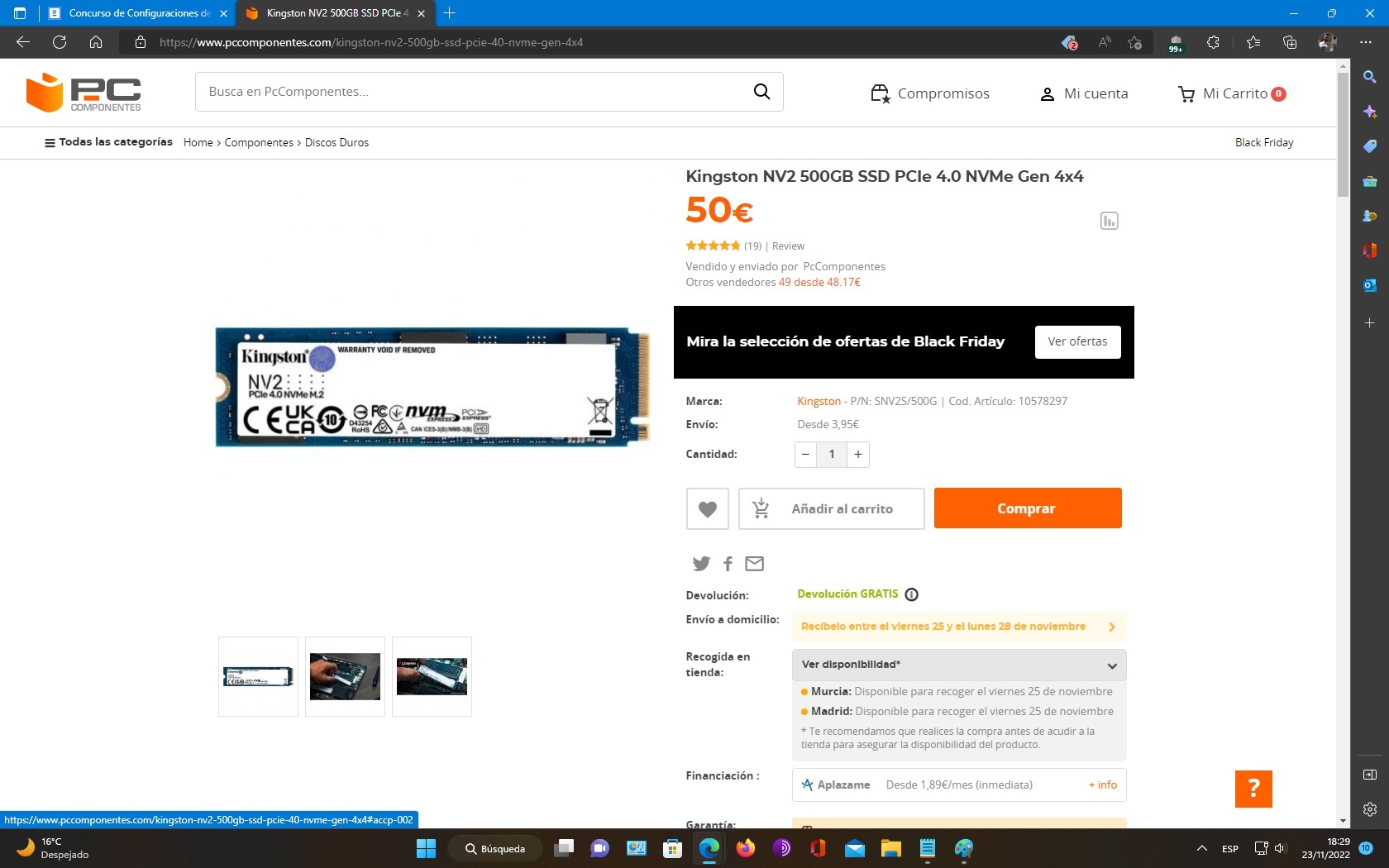
Task: Open Edge sidebar Shopping tag icon
Action: (x=1370, y=146)
